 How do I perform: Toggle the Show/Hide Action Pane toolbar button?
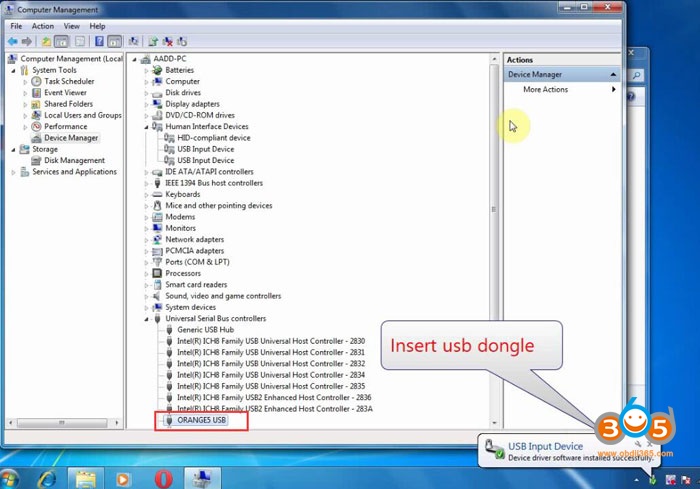[x=114, y=42]
